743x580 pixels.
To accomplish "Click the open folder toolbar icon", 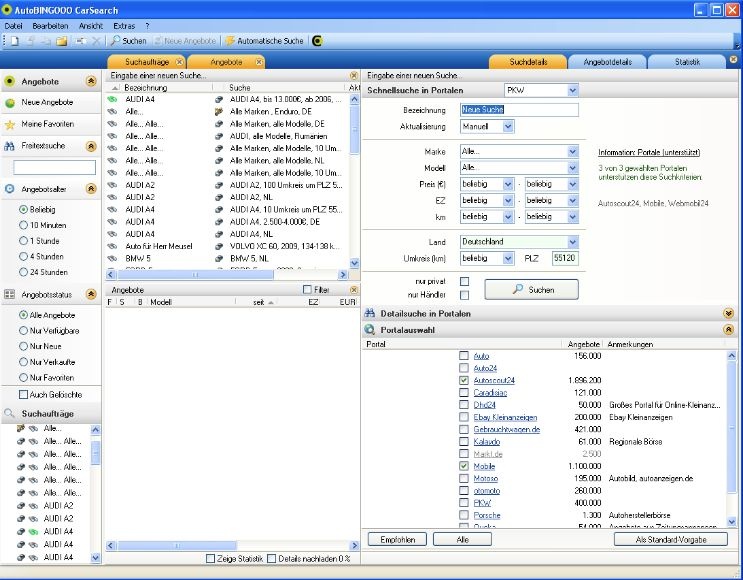I will [x=61, y=41].
